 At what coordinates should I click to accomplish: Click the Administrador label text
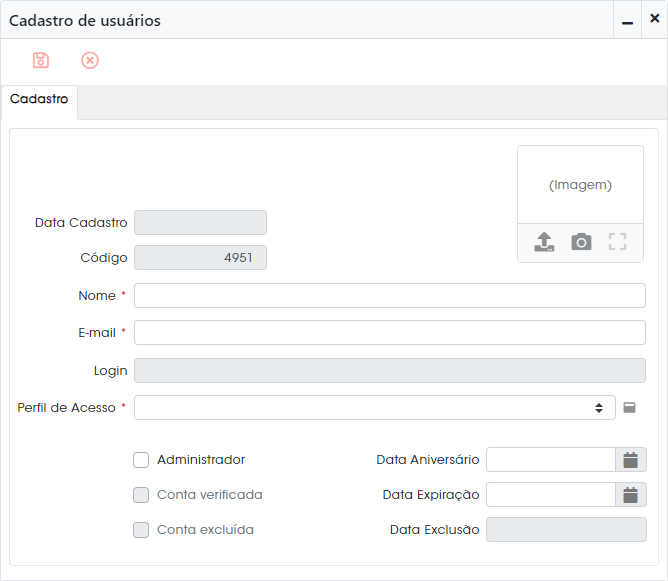[201, 460]
